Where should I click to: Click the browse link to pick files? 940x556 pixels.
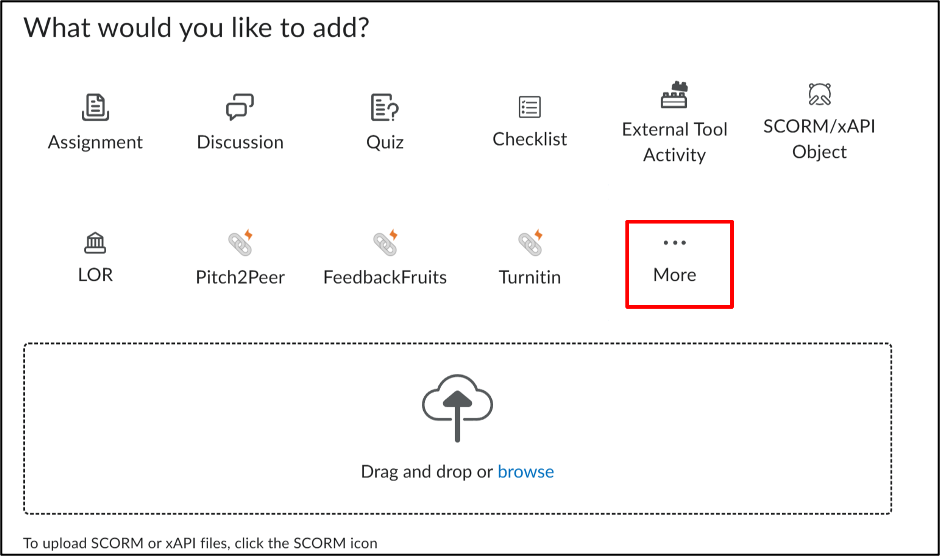[x=526, y=472]
